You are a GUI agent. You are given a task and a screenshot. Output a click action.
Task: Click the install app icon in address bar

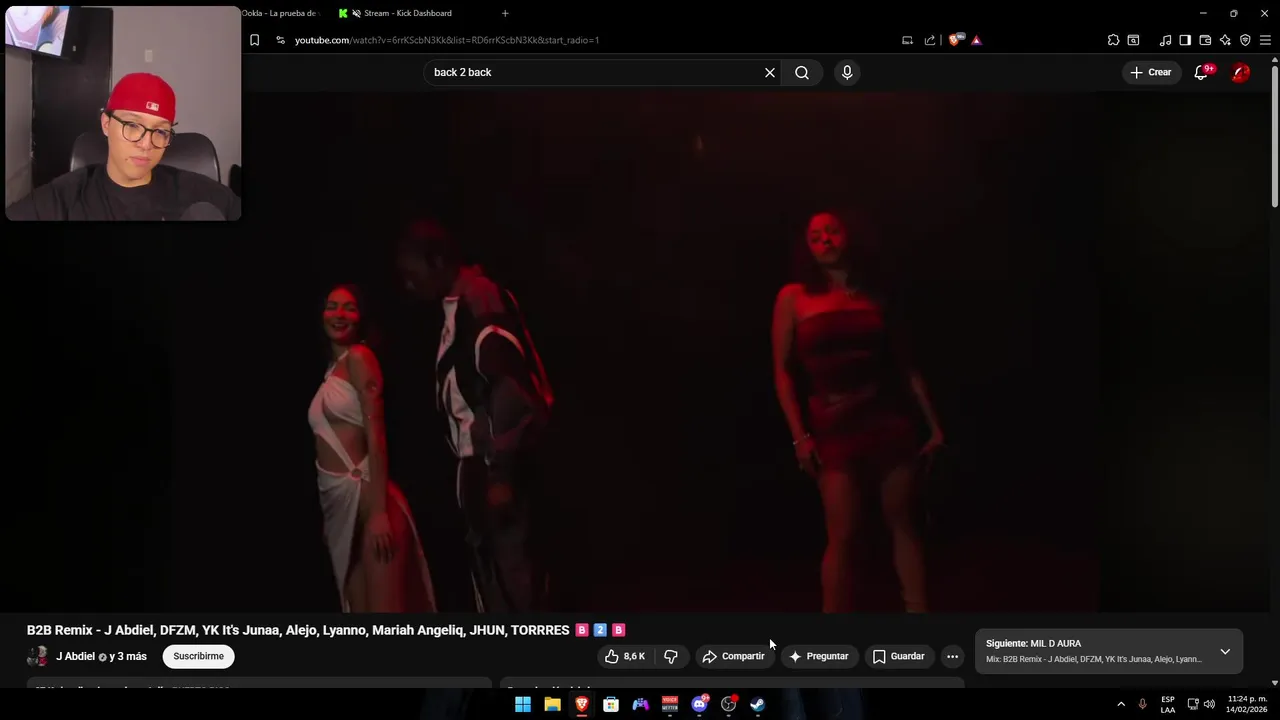907,40
